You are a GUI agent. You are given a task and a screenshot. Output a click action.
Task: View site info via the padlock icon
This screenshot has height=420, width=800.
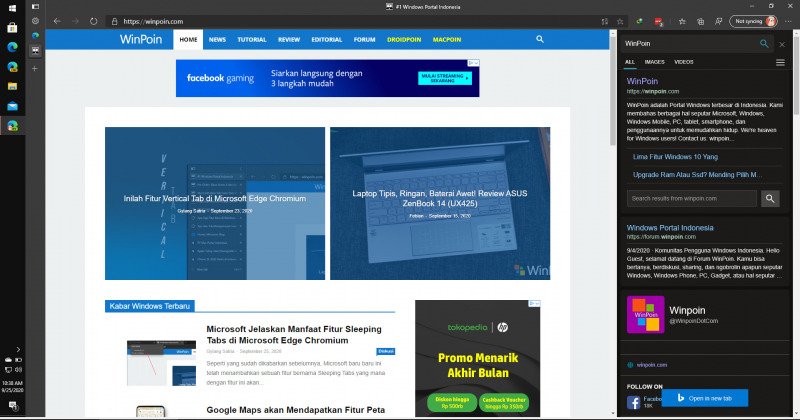[114, 21]
